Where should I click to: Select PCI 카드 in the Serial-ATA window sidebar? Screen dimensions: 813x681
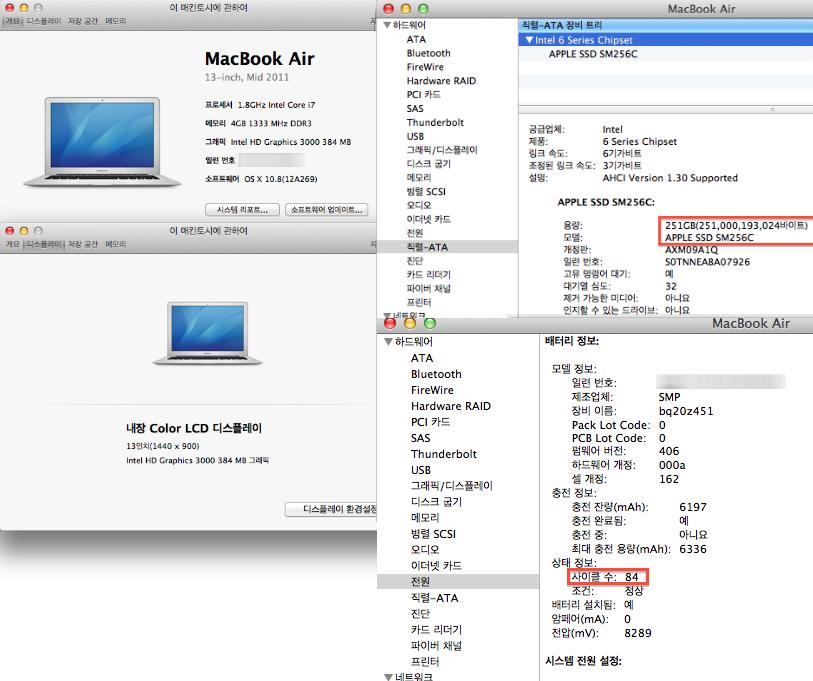pos(424,94)
